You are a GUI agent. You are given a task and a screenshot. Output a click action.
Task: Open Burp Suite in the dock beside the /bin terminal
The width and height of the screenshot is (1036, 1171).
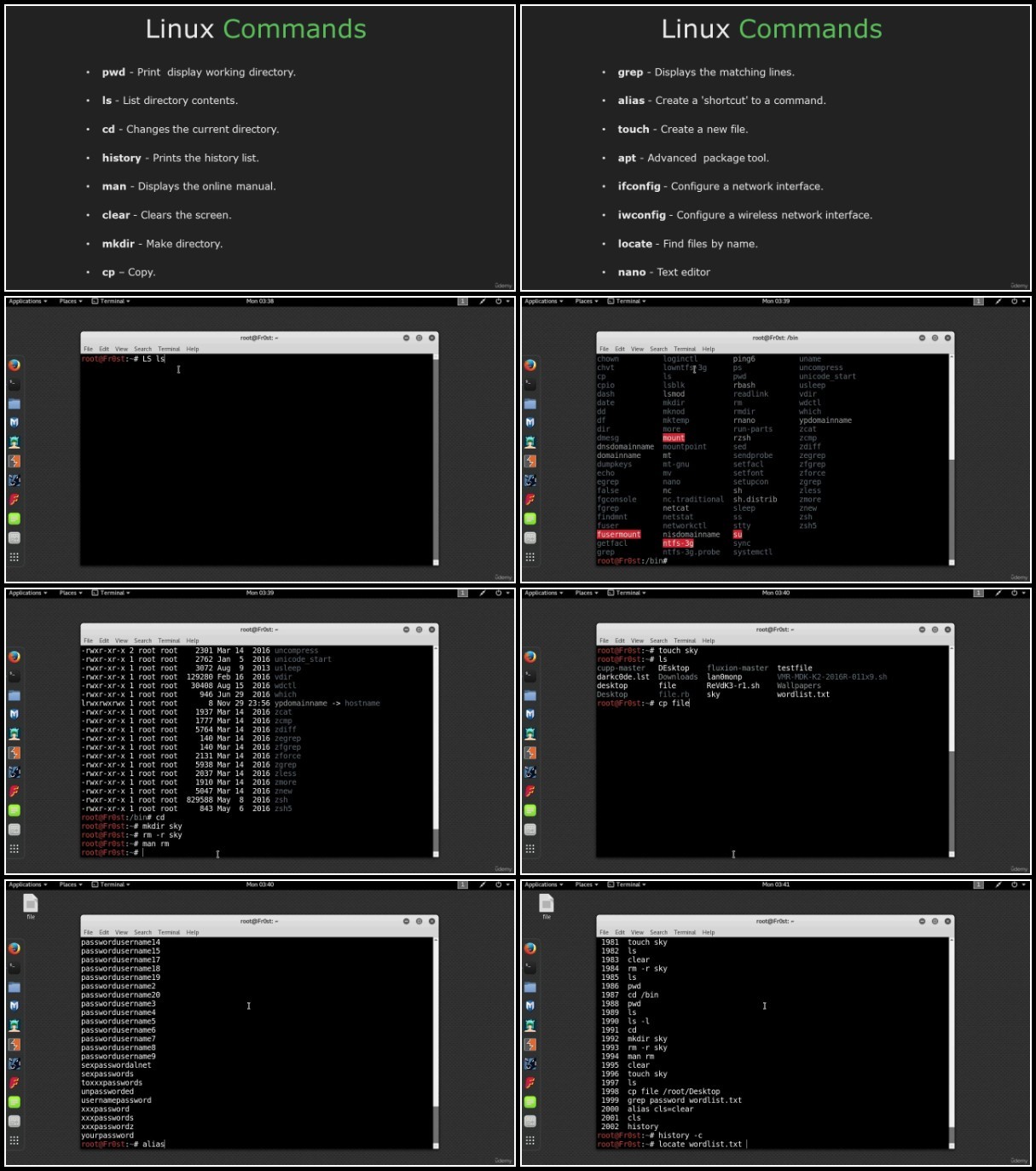(x=530, y=461)
